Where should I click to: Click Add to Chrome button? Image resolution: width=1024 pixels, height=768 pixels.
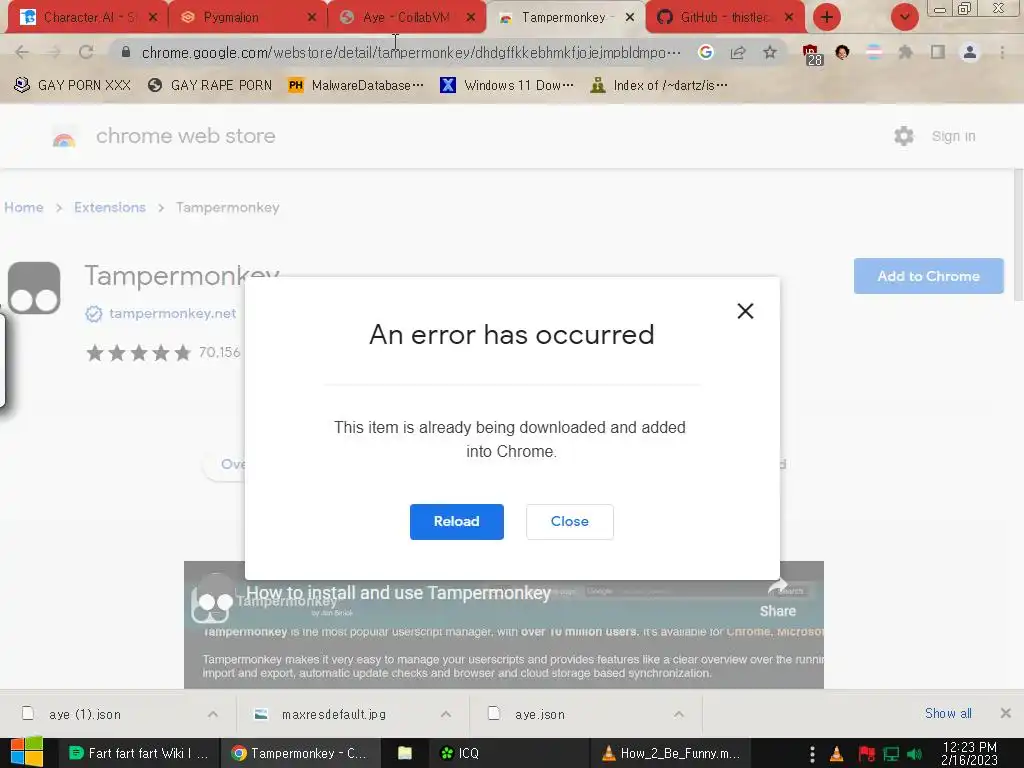928,276
